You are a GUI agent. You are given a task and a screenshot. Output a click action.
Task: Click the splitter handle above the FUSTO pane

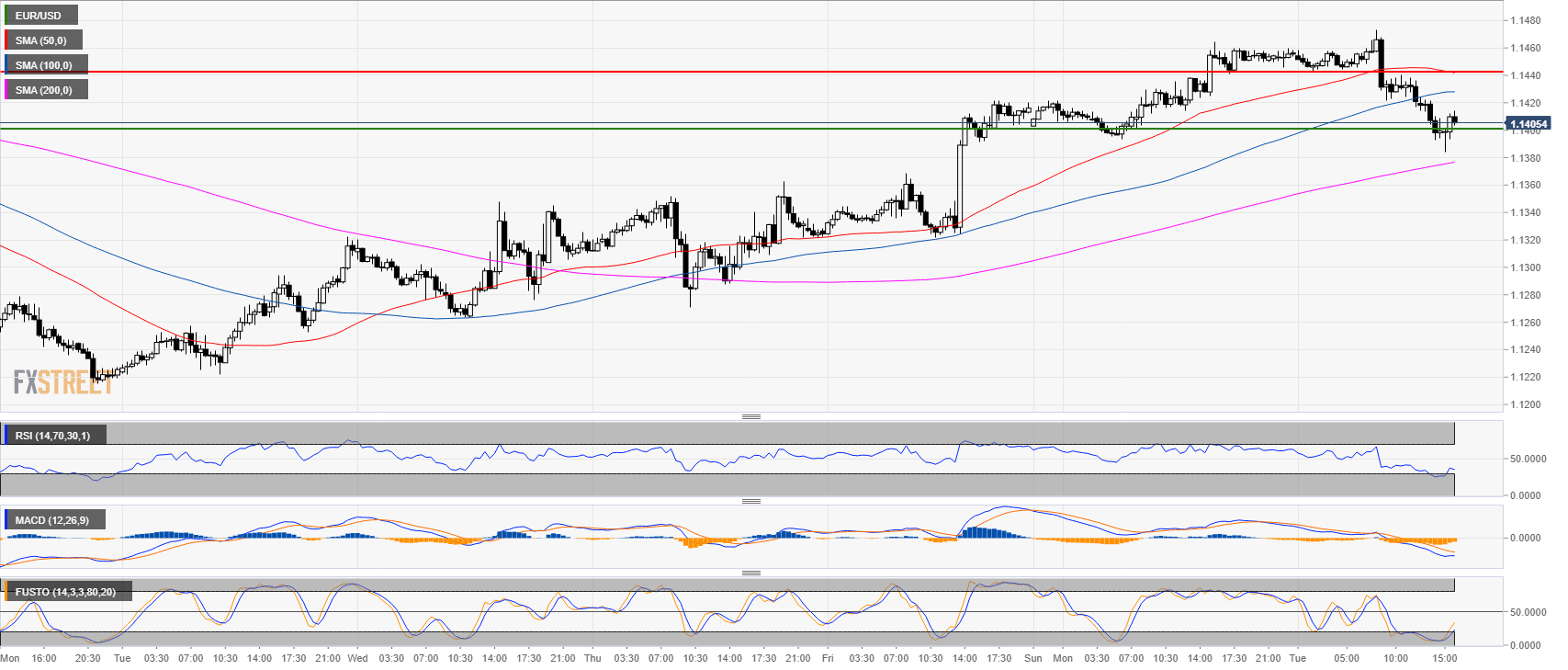click(750, 573)
